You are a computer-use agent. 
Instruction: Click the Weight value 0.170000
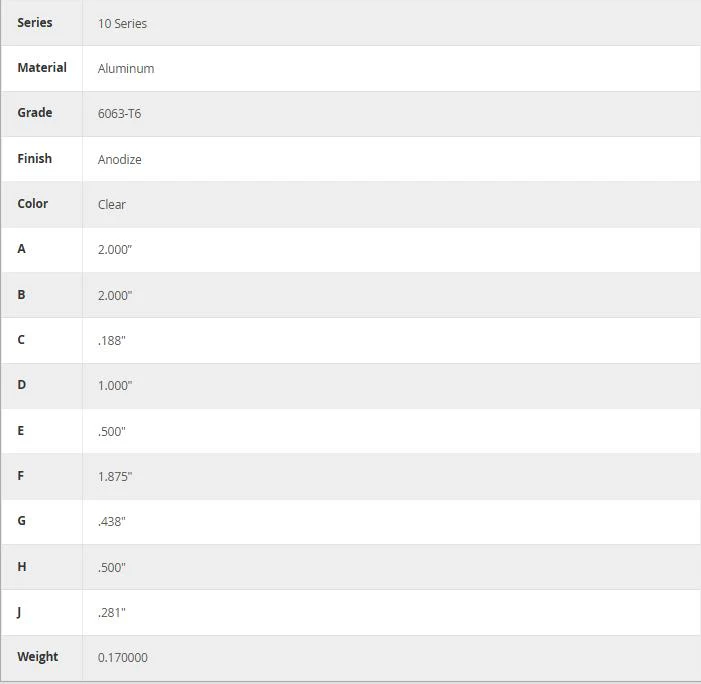click(x=122, y=657)
